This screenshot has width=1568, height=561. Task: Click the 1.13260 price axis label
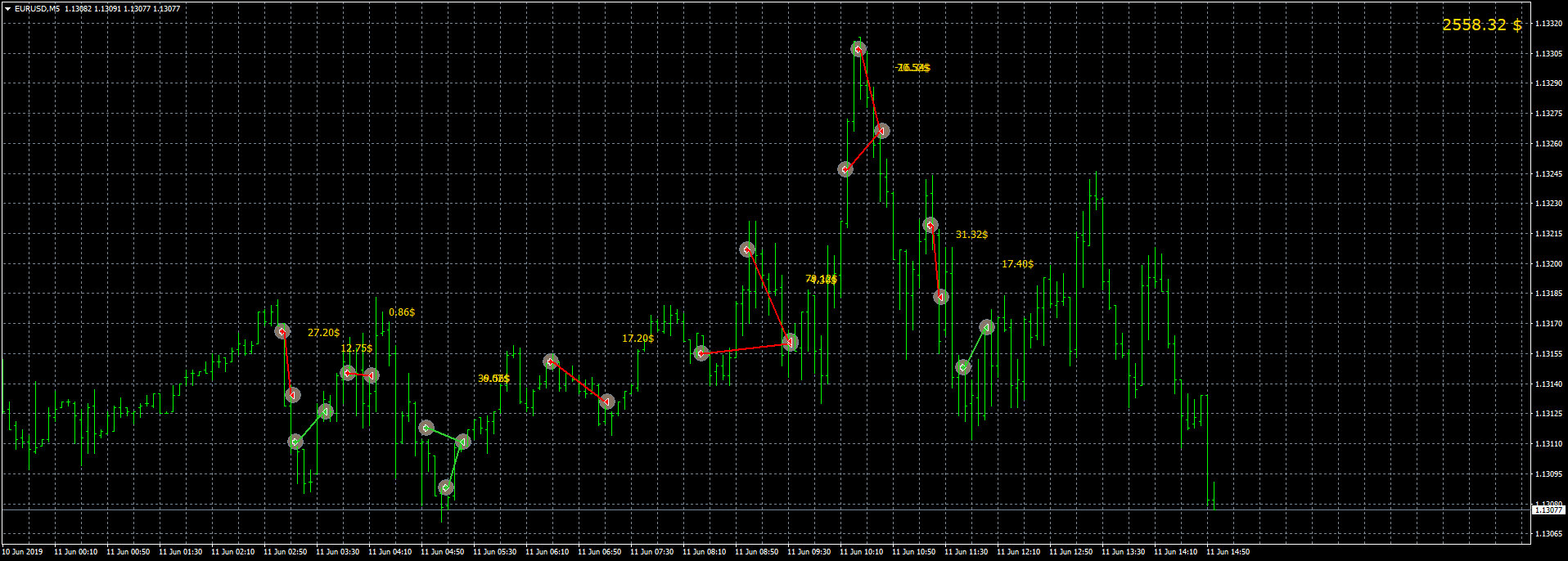point(1548,144)
